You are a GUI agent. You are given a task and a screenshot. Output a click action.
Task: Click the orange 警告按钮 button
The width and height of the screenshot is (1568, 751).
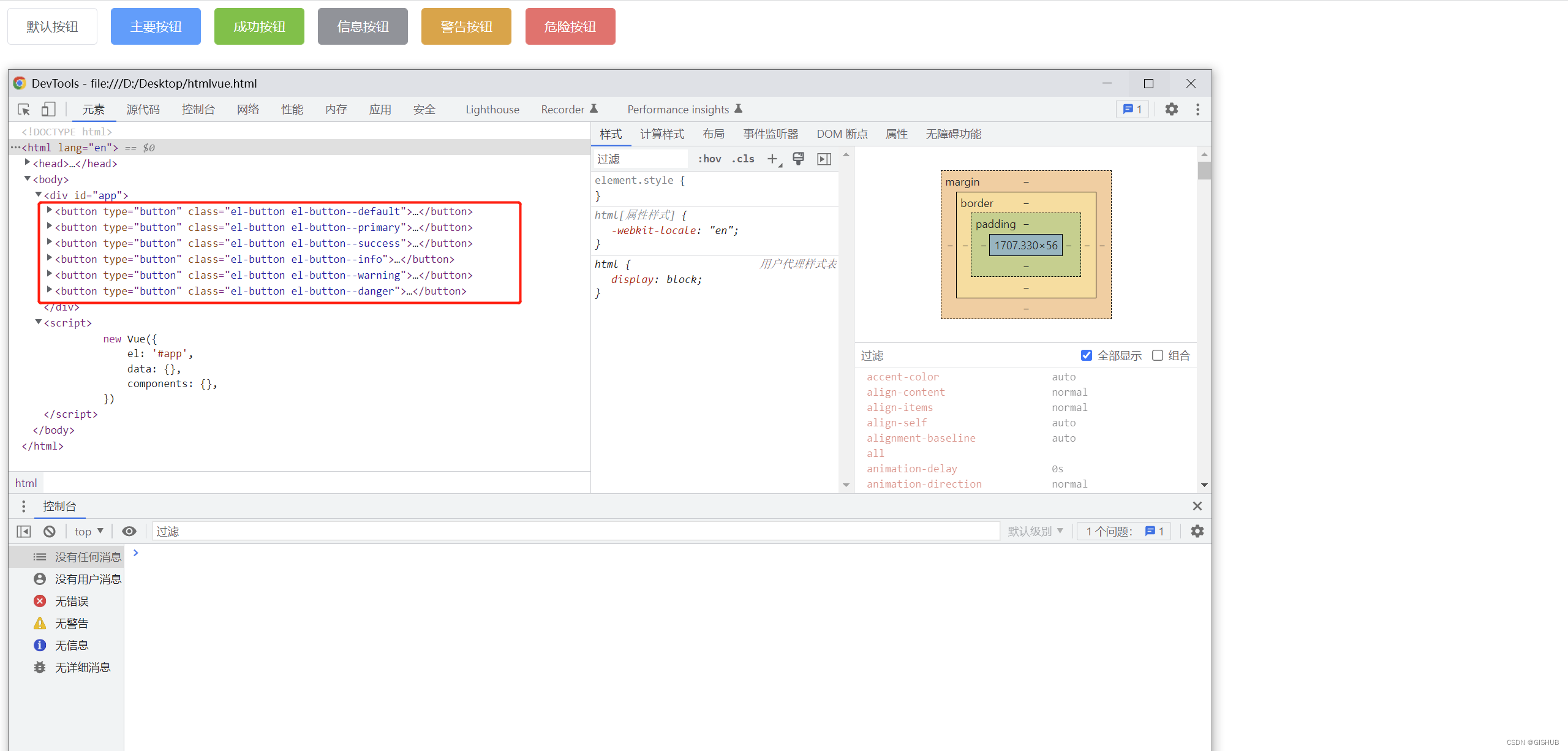tap(466, 26)
